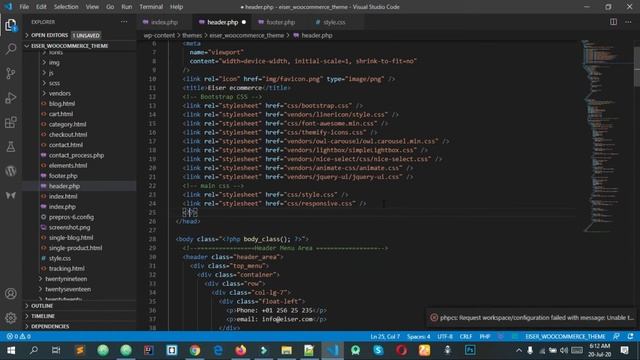Open Run and Debug view

point(11,98)
